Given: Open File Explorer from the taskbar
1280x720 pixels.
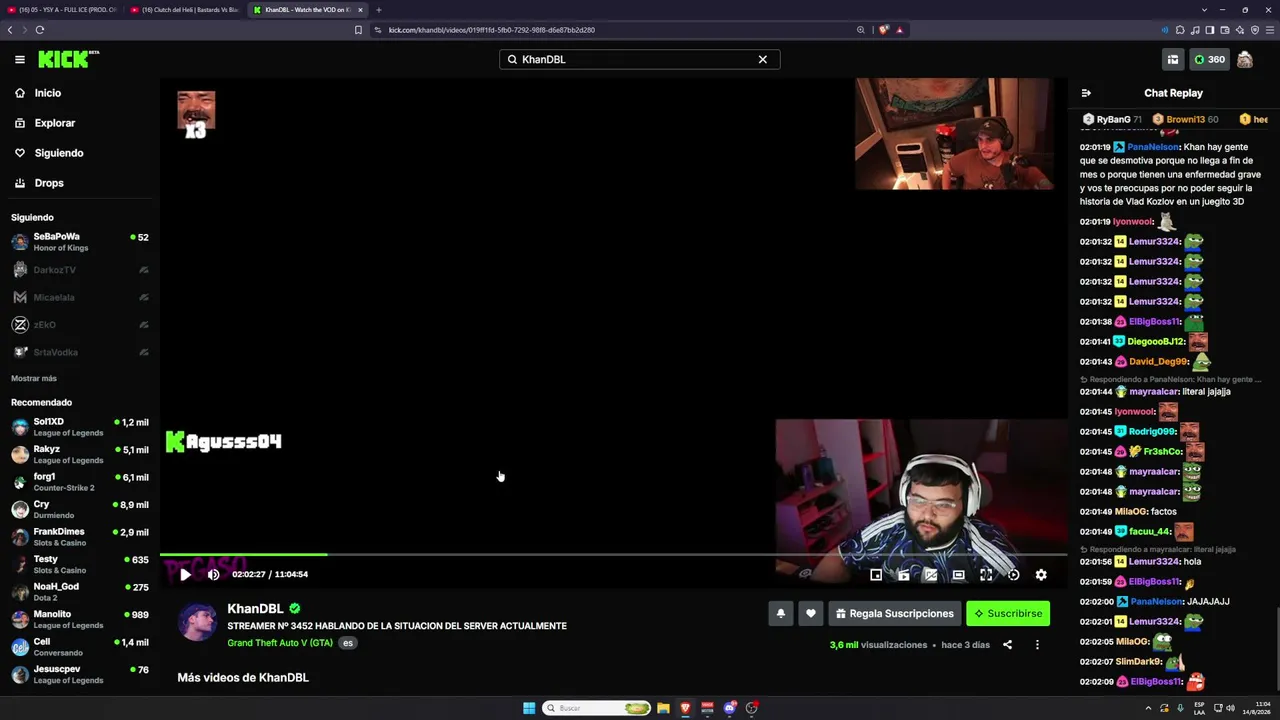Looking at the screenshot, I should click(x=663, y=708).
